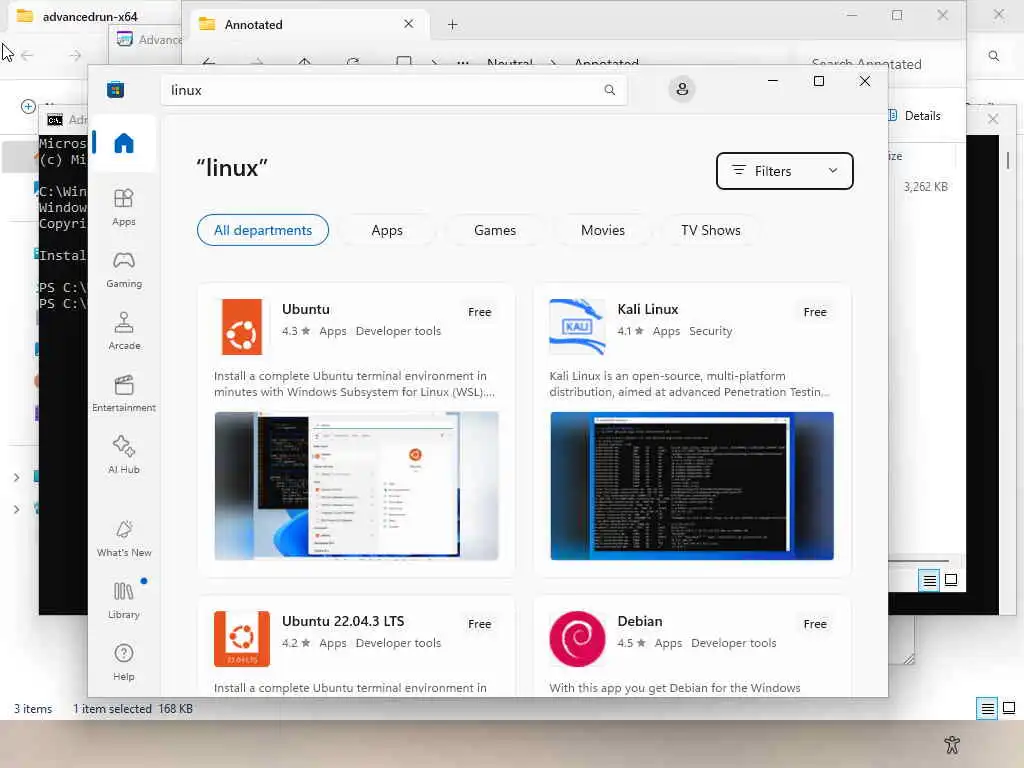The width and height of the screenshot is (1024, 768).
Task: Click the Kali Linux description text
Action: click(690, 384)
